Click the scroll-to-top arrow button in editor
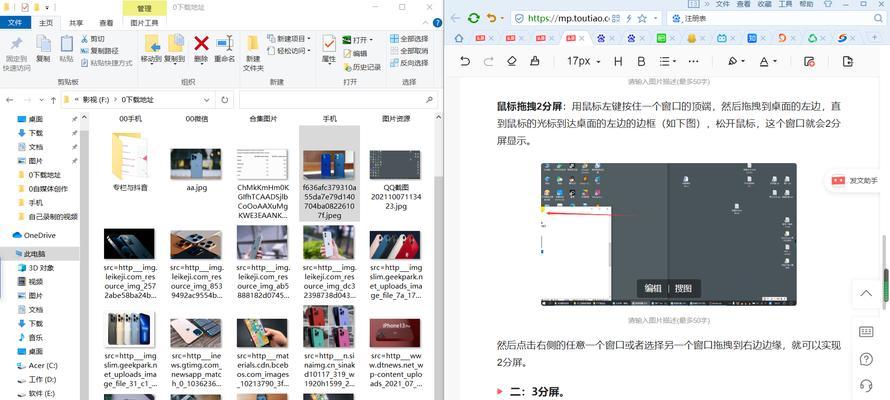 point(866,294)
